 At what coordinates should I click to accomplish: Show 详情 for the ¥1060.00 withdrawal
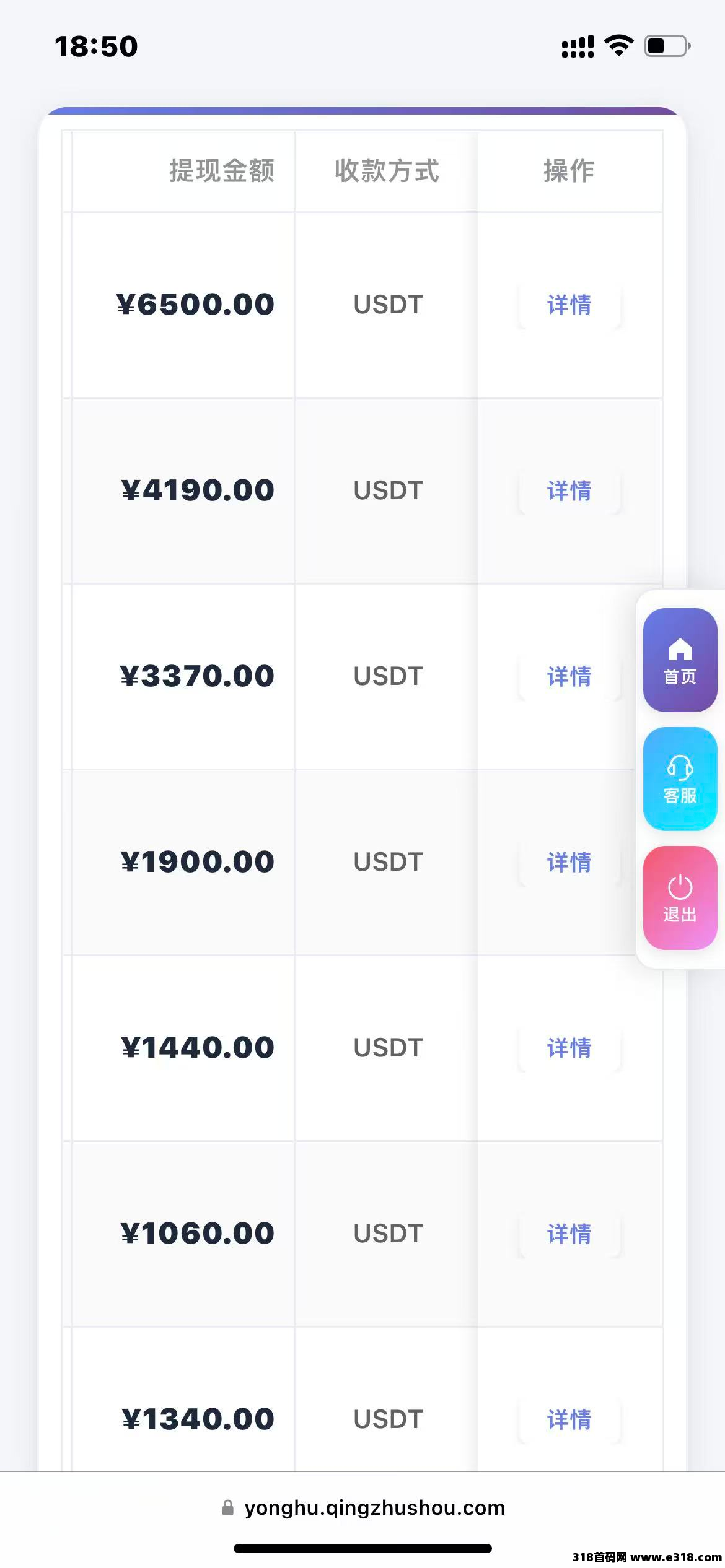569,1234
